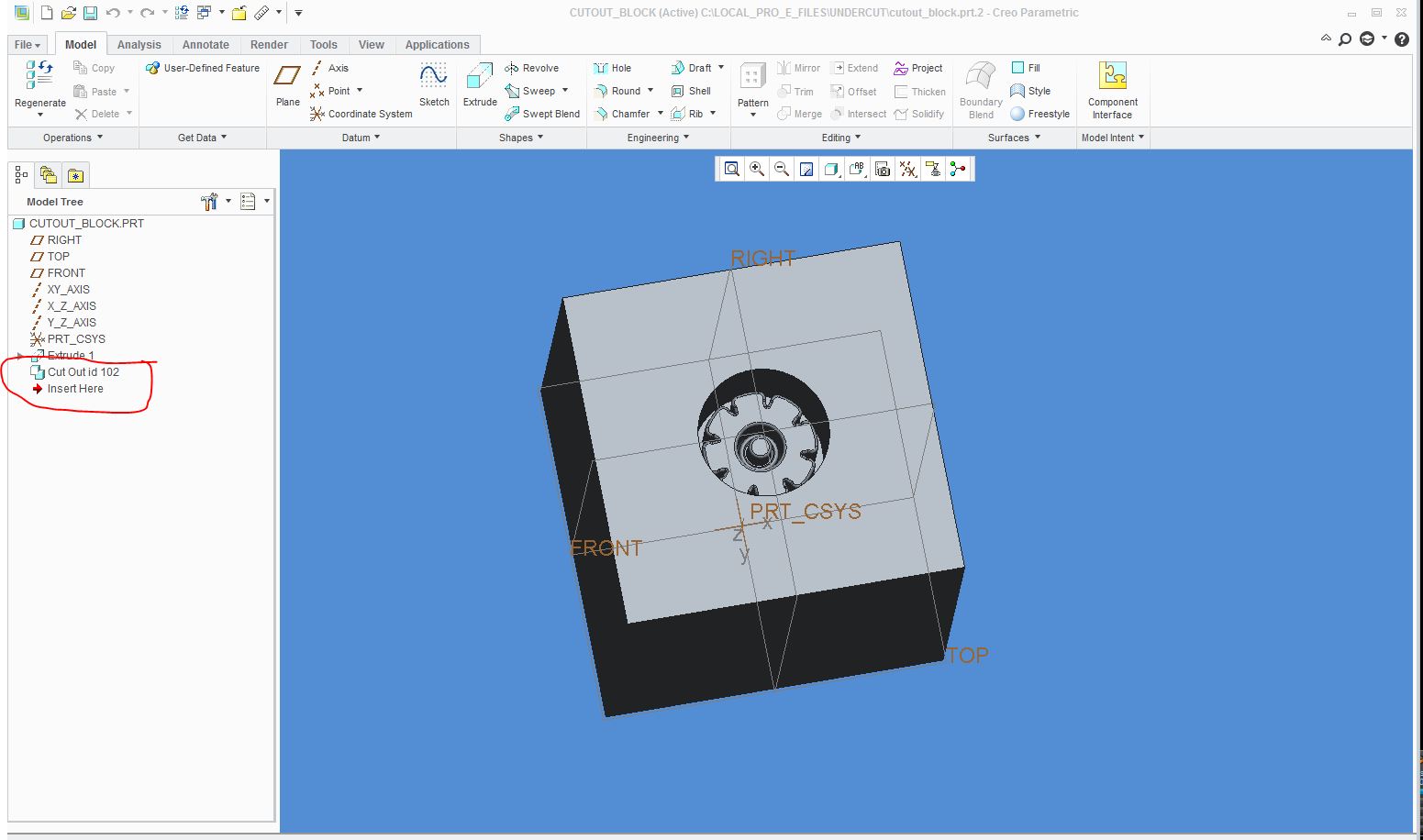The image size is (1423, 840).
Task: Undo the last action
Action: pyautogui.click(x=113, y=13)
